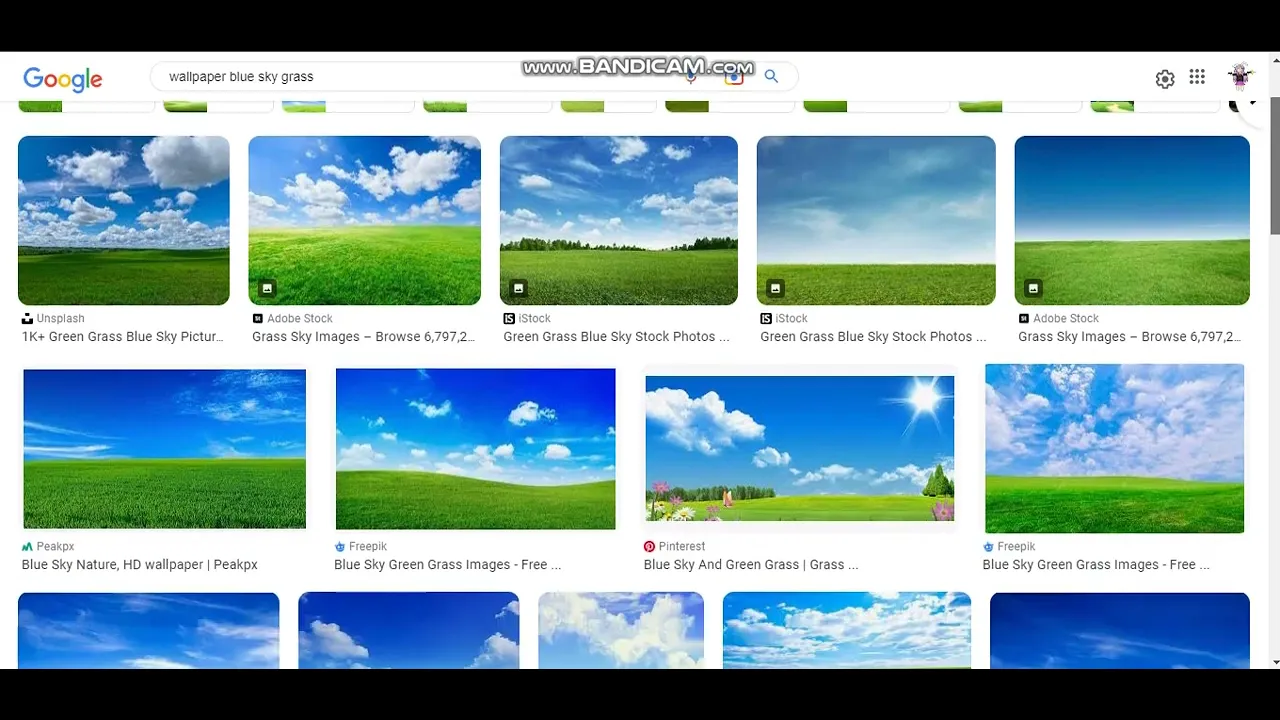1280x720 pixels.
Task: Open the field with distant tree line thumbnail
Action: 619,220
